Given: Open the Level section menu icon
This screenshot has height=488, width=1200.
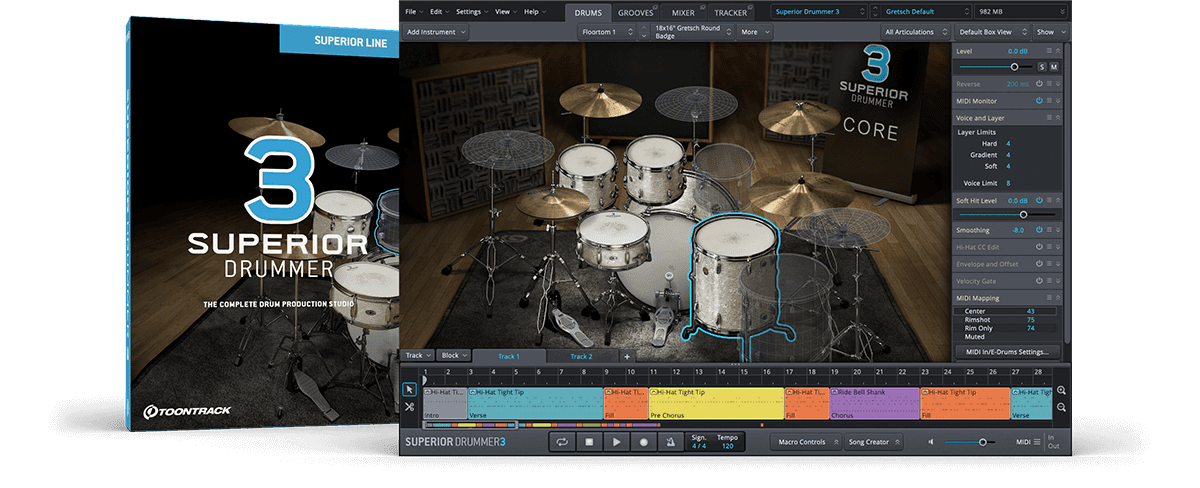Looking at the screenshot, I should 1048,50.
